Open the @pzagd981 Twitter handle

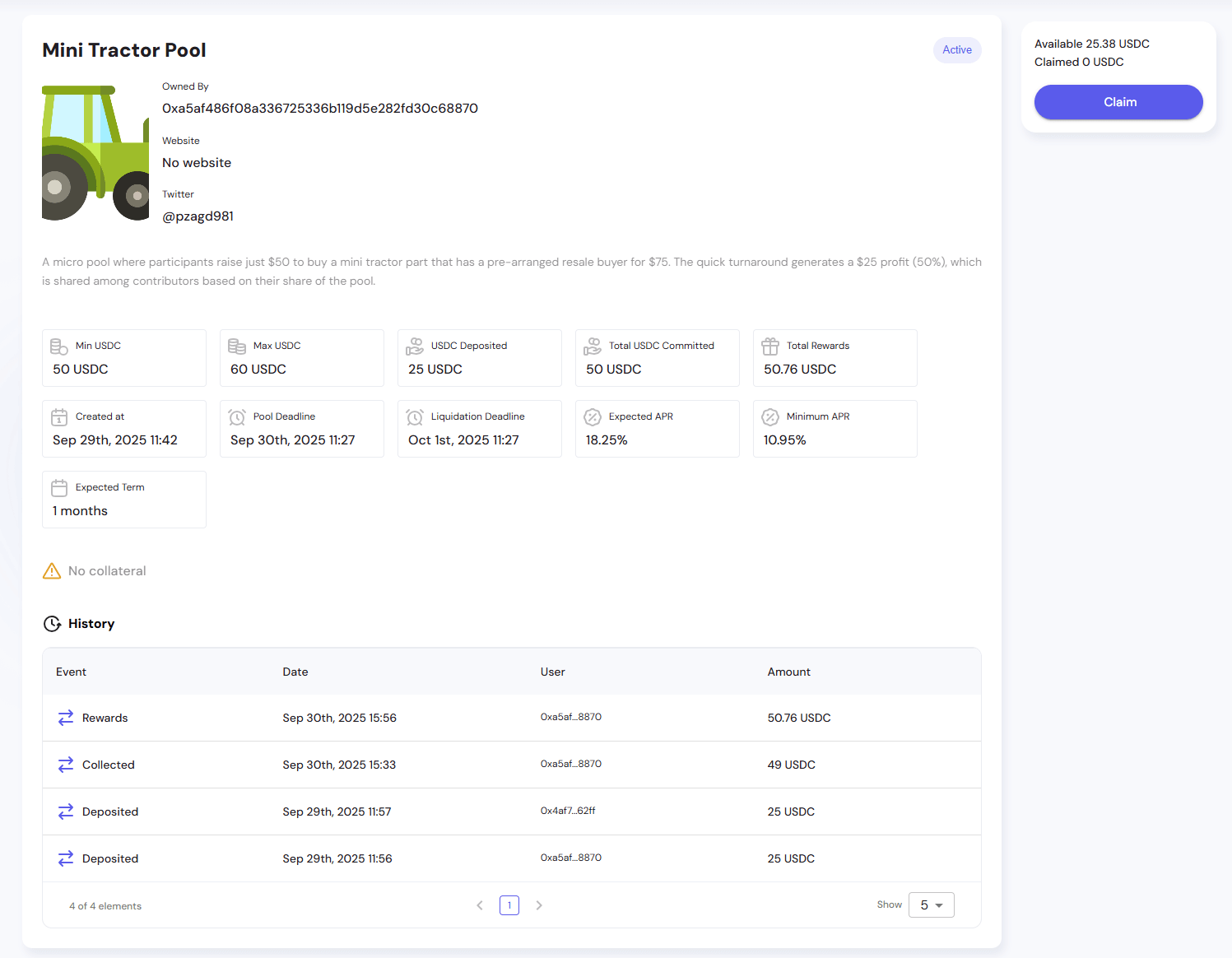point(198,216)
